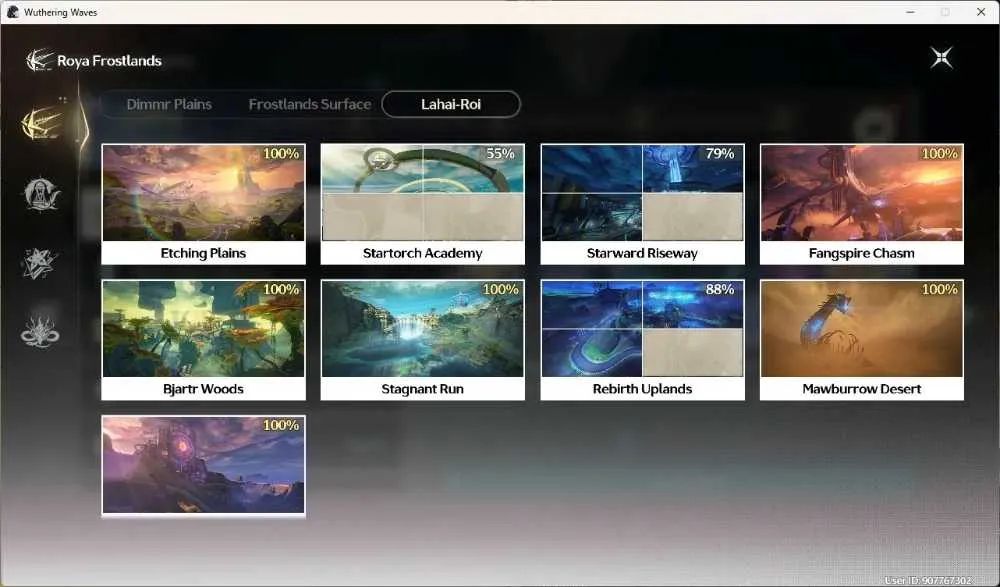Click the Startorch Academy name label
Screen dimensions: 1000x587
pos(423,253)
